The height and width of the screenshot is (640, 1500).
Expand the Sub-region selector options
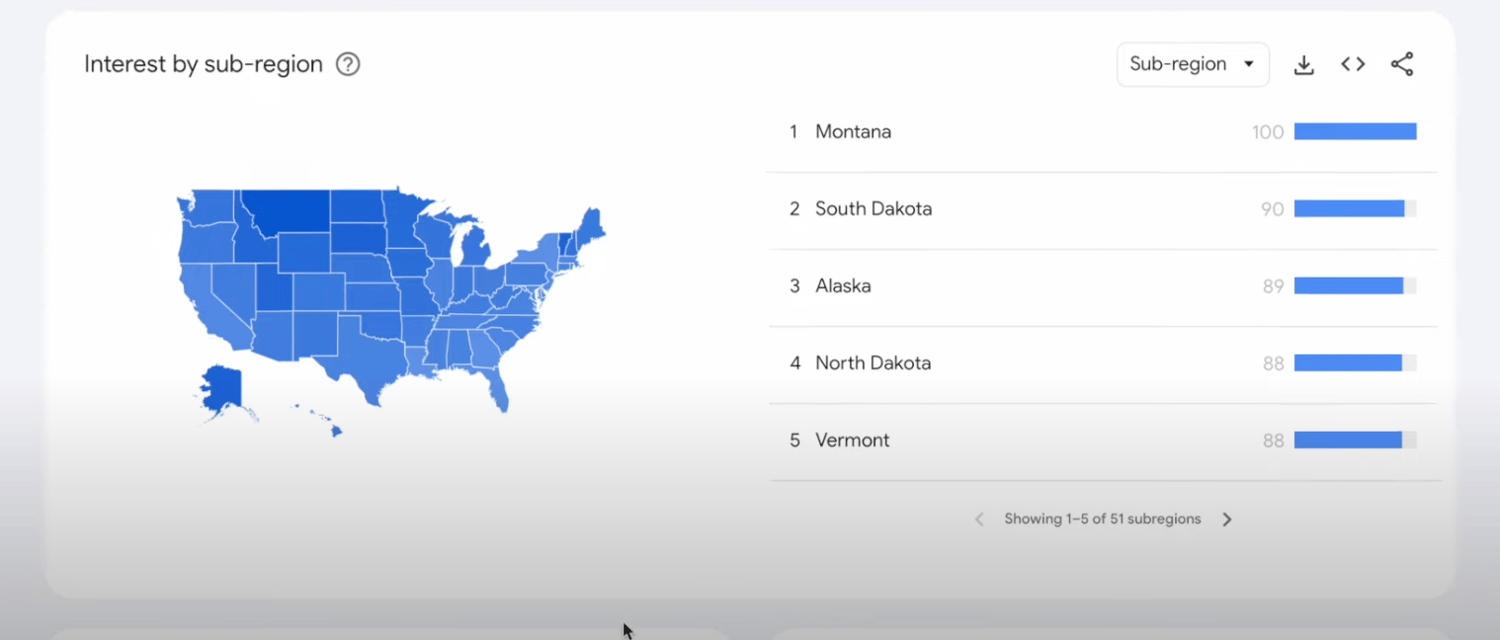pyautogui.click(x=1193, y=64)
